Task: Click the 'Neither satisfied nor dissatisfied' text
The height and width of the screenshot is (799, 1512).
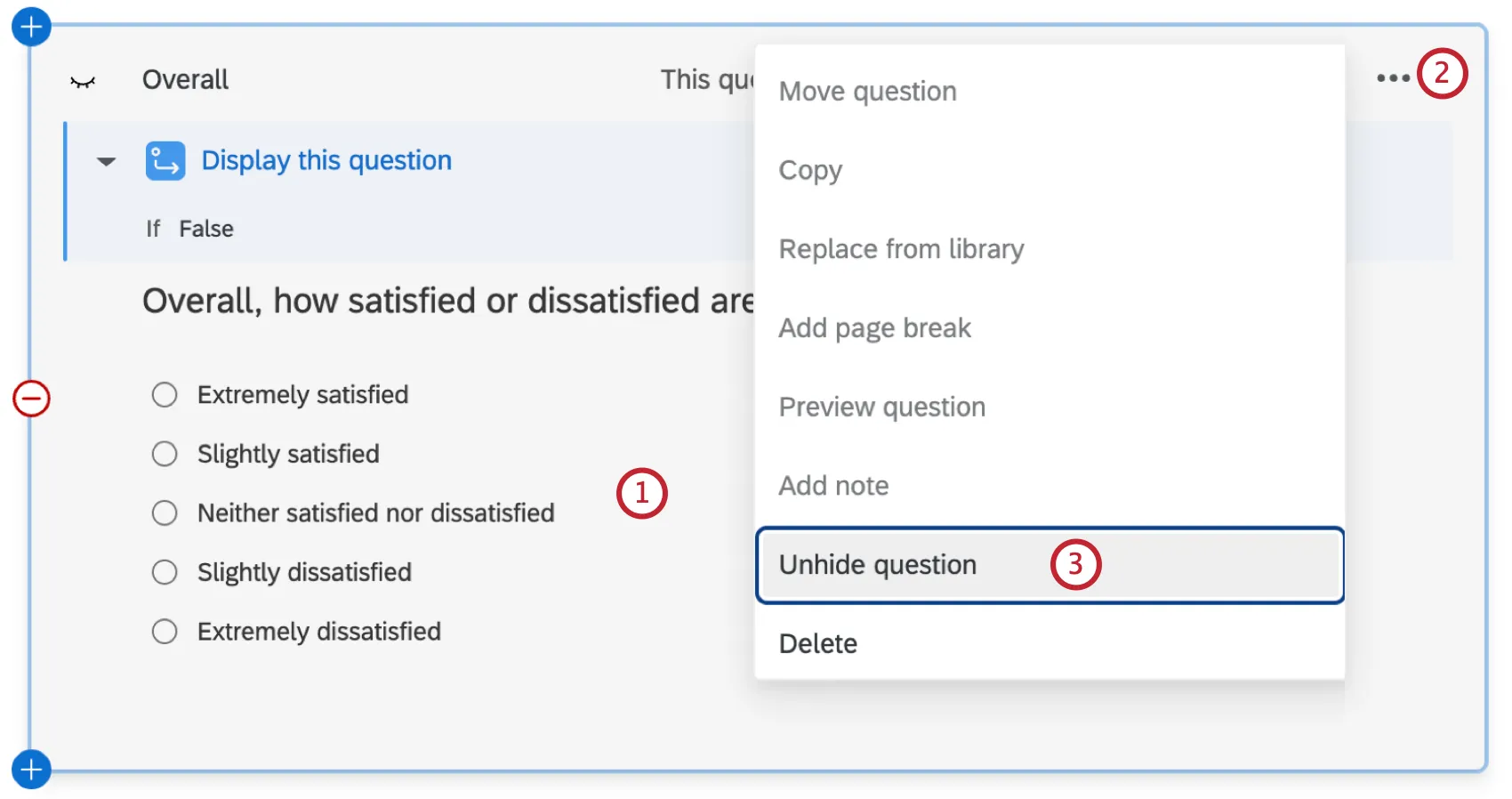Action: tap(375, 513)
